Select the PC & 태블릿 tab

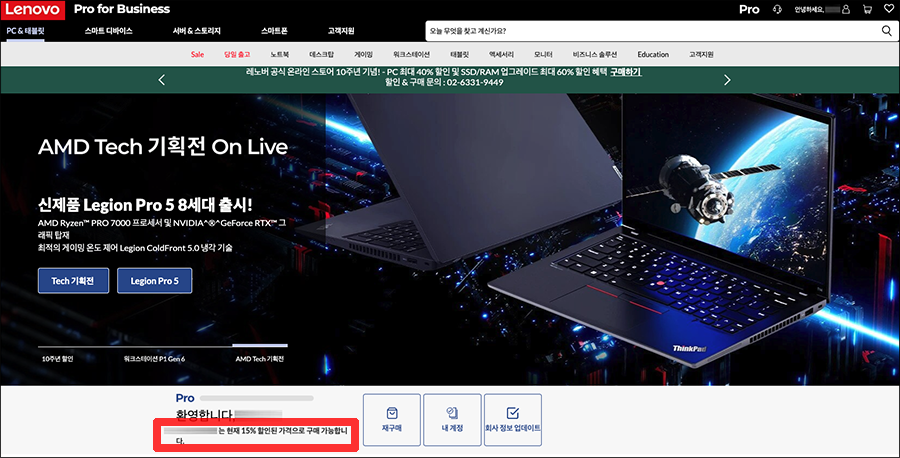pos(25,31)
